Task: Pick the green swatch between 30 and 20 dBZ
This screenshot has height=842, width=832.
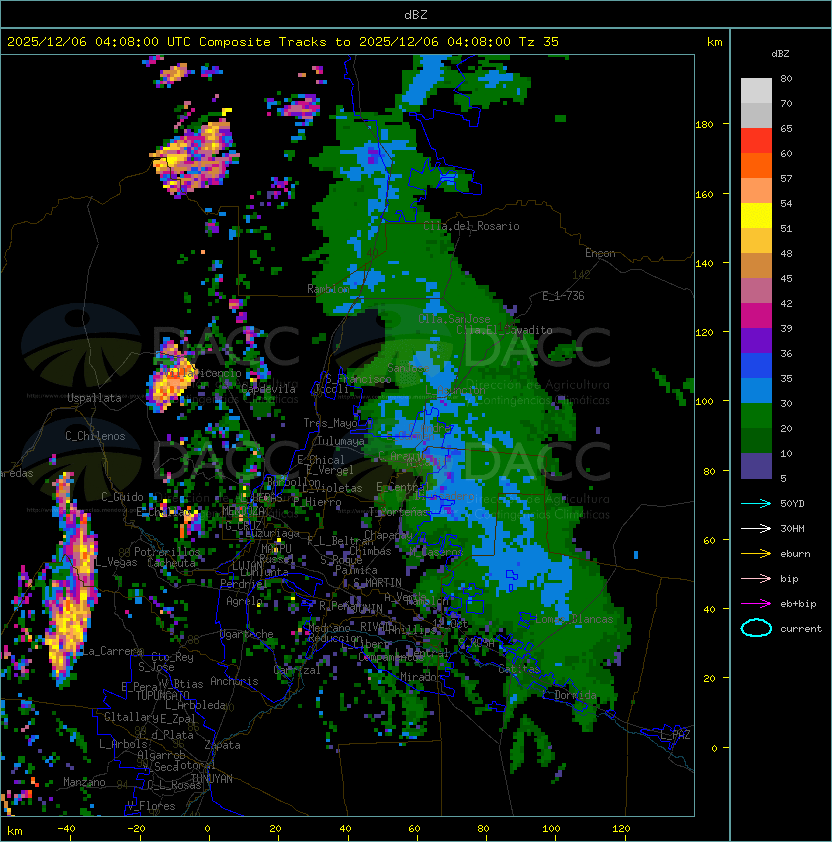Action: point(756,416)
